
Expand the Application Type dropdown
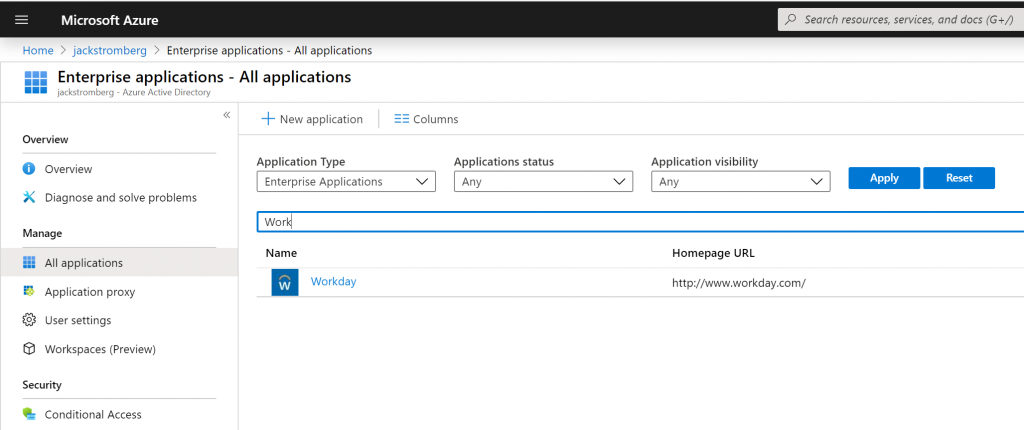[346, 182]
